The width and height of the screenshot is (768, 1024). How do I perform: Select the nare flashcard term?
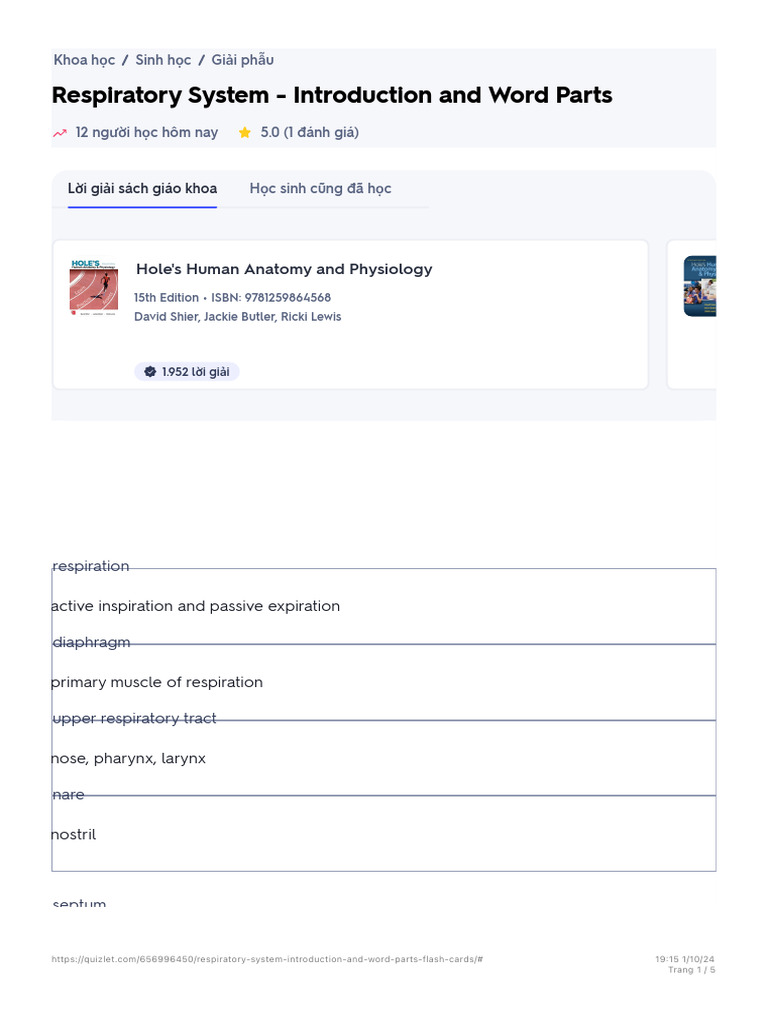[69, 795]
